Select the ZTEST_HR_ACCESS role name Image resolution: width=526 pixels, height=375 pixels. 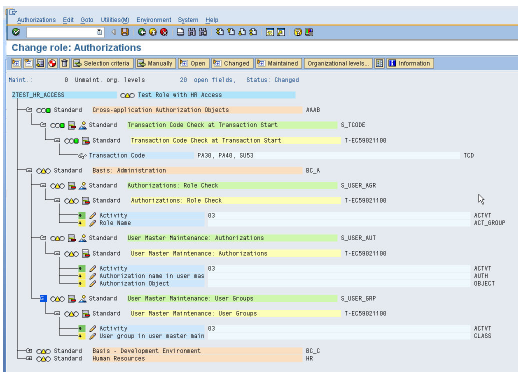click(x=38, y=95)
